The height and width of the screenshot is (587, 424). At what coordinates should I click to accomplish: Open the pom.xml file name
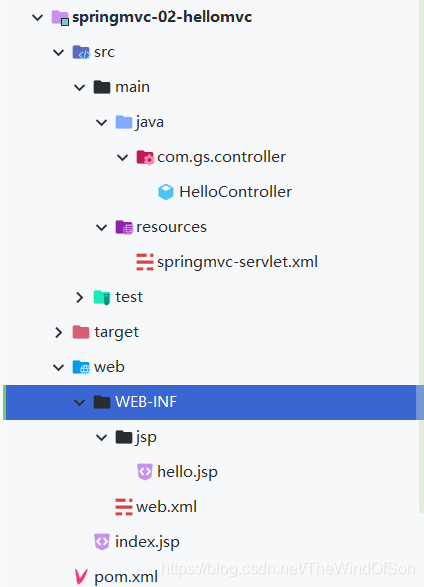[x=126, y=578]
